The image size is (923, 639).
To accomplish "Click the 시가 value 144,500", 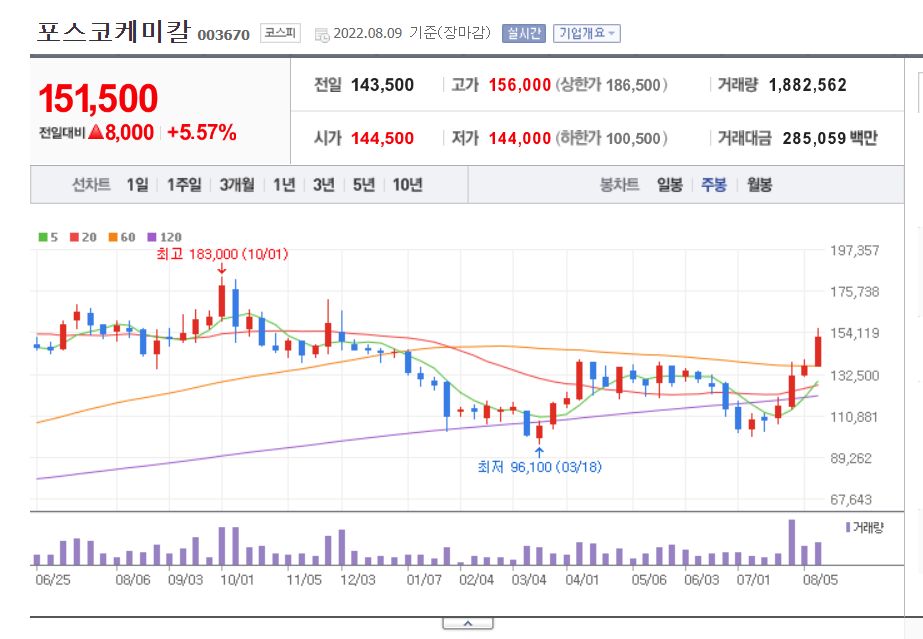I will click(x=383, y=139).
